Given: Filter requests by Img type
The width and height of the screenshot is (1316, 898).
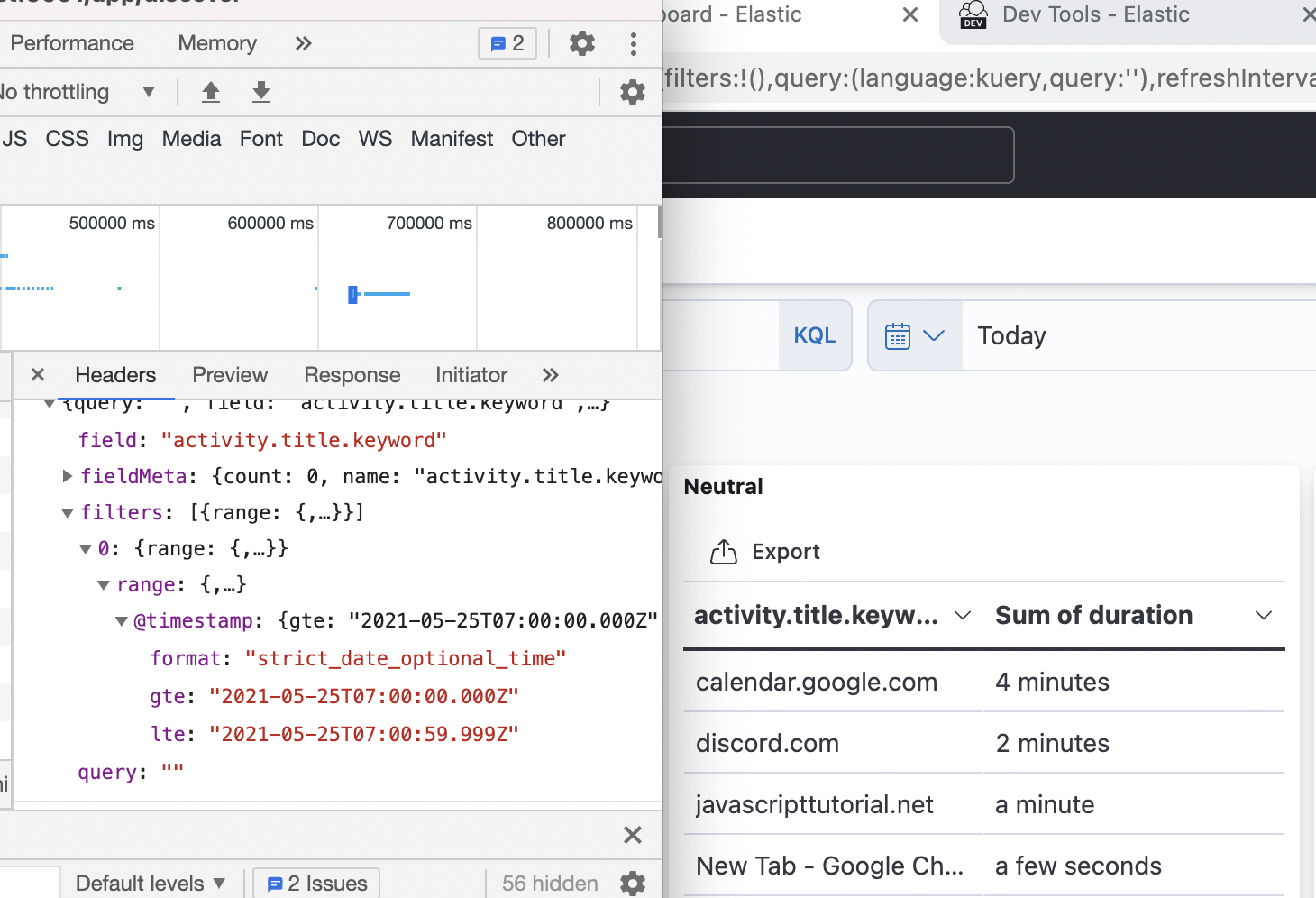Looking at the screenshot, I should click(x=125, y=139).
